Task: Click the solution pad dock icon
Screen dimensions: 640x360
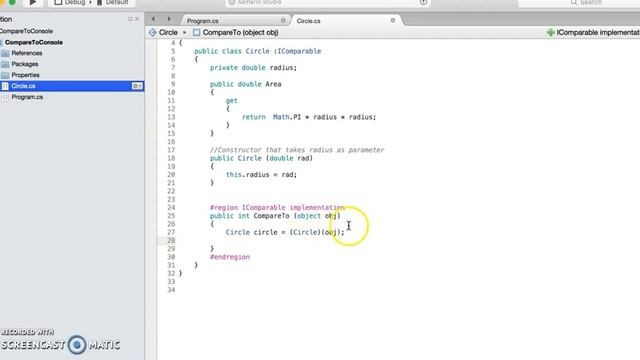Action: click(130, 19)
